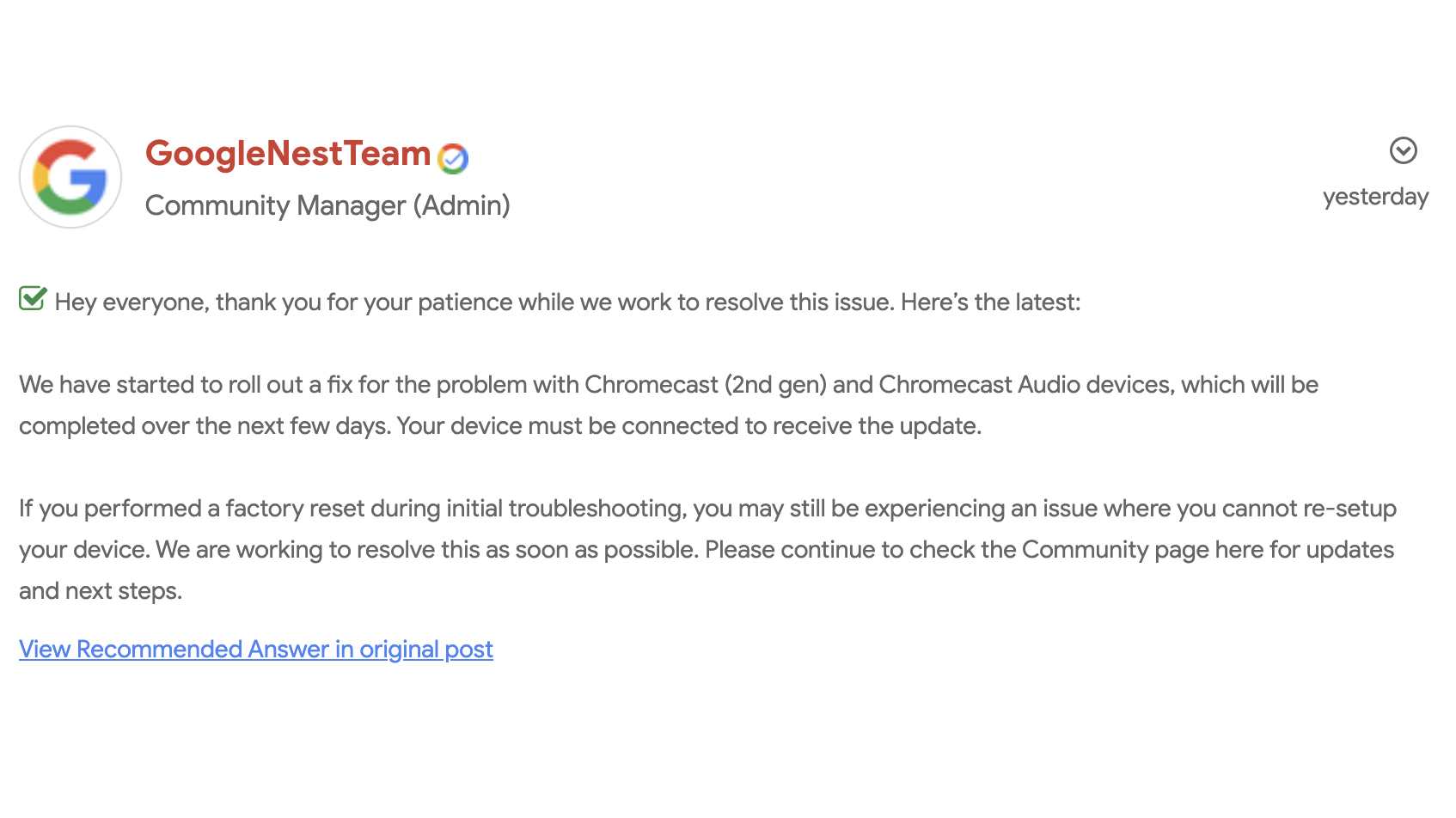The width and height of the screenshot is (1456, 818).
Task: Click the "and next steps." line
Action: pos(101,591)
